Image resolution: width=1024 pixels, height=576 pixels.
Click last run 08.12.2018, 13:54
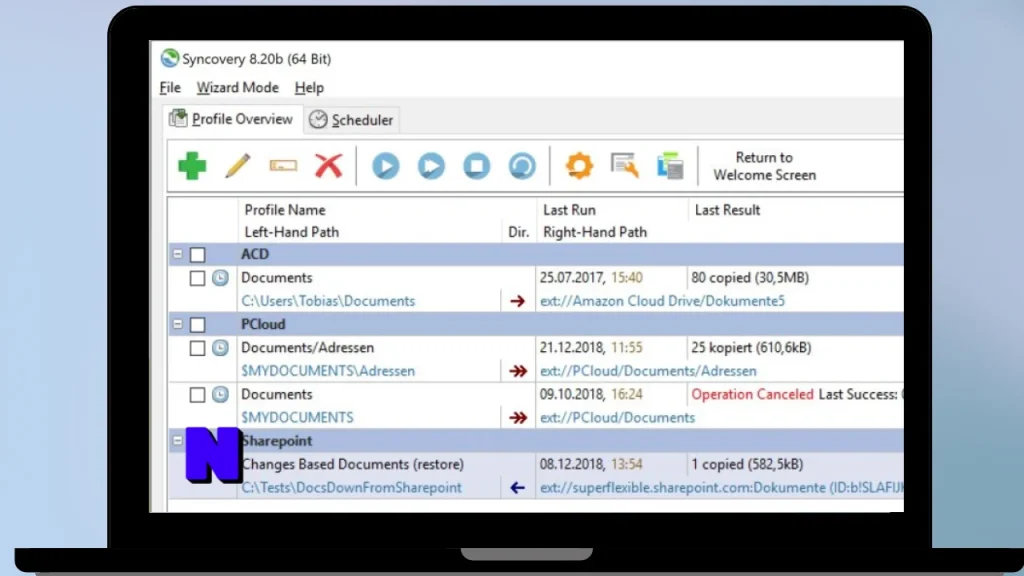[x=591, y=464]
